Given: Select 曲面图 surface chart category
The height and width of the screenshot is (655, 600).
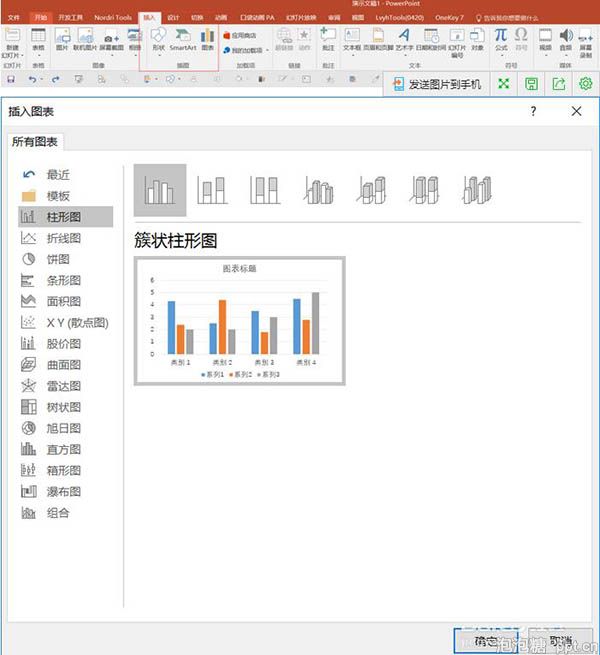Looking at the screenshot, I should [x=66, y=365].
